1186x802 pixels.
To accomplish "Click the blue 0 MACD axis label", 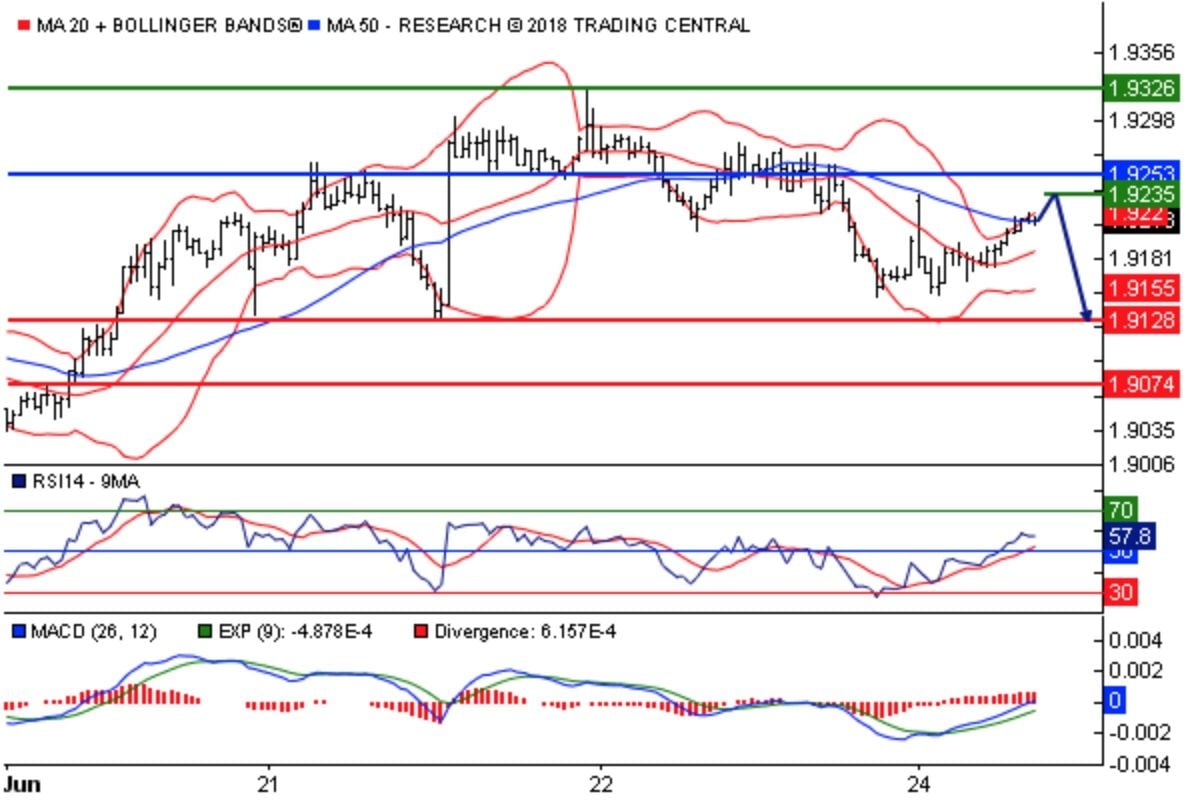I will coord(1114,701).
